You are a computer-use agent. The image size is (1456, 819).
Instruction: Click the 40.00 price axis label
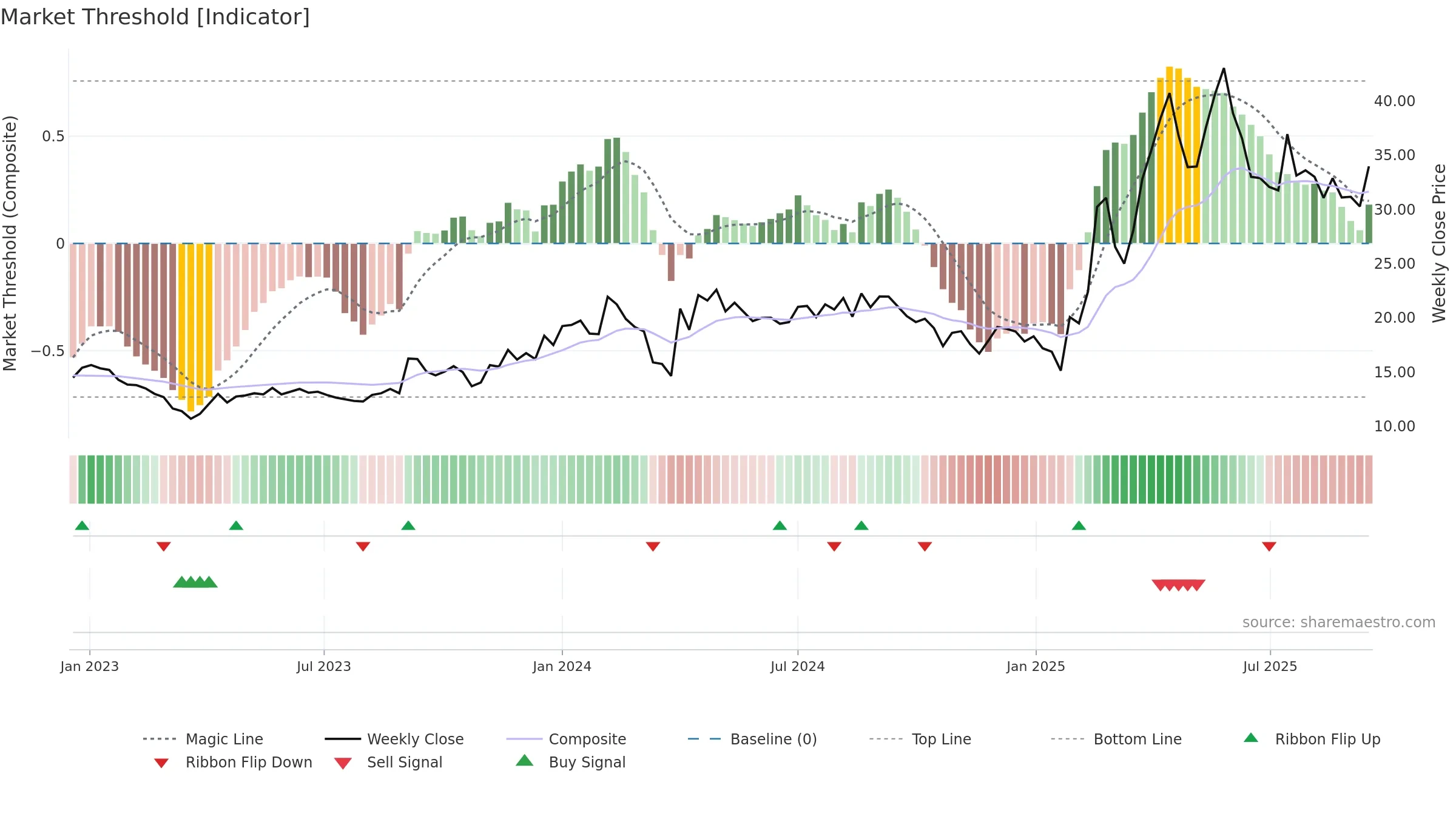(x=1395, y=101)
